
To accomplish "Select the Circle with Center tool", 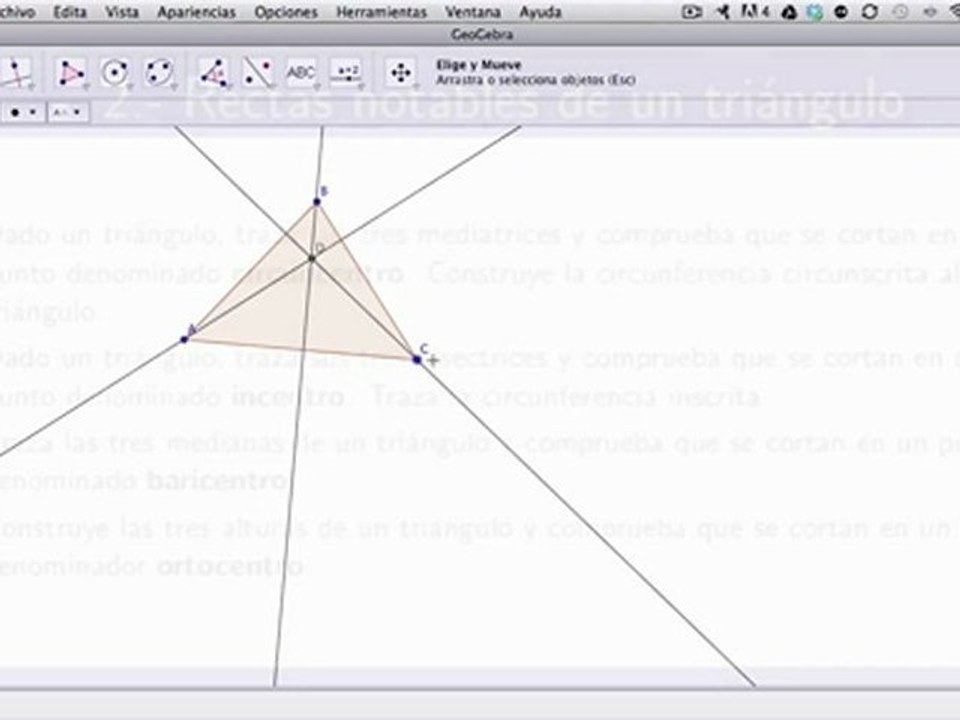I will coord(114,73).
